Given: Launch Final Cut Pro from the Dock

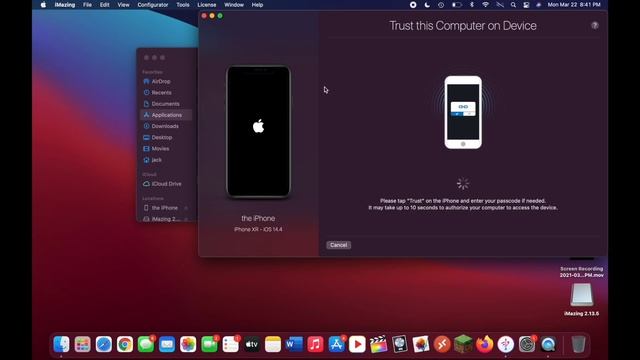Looking at the screenshot, I should tap(379, 344).
